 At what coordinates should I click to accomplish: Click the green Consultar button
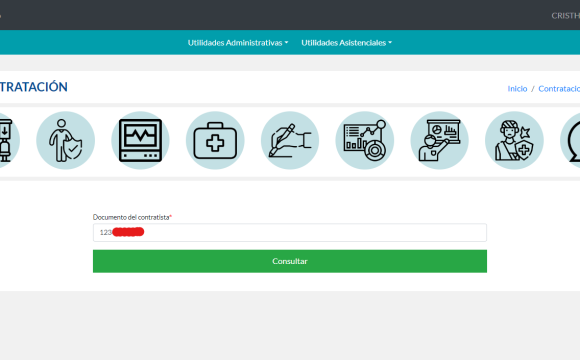290,261
